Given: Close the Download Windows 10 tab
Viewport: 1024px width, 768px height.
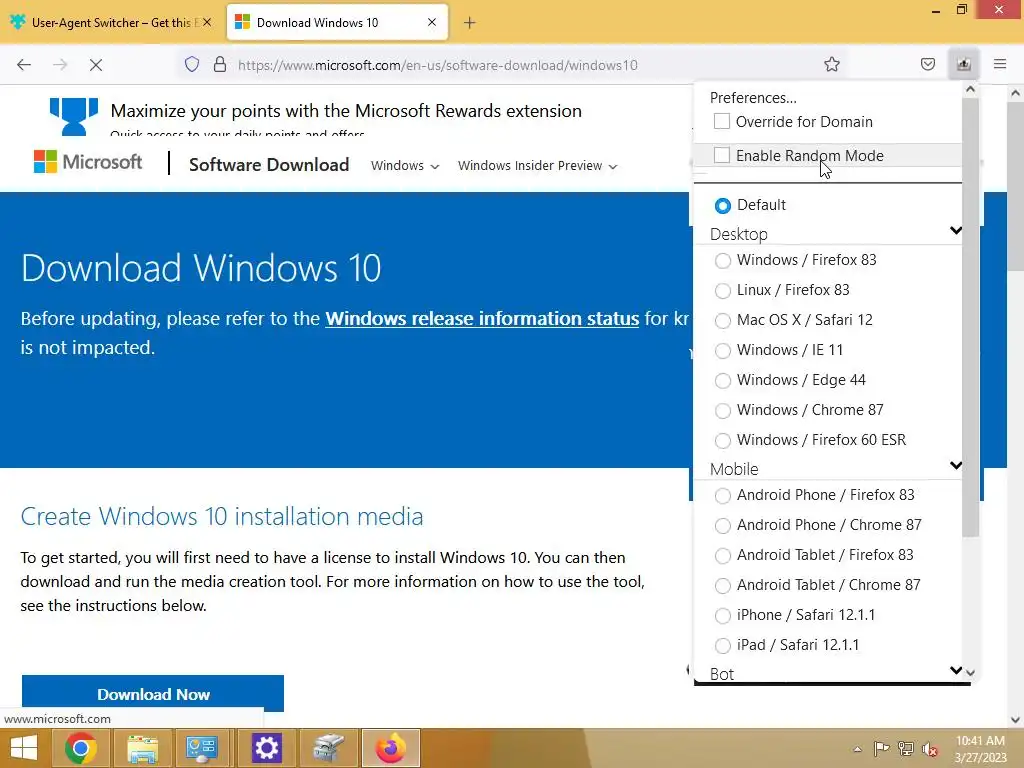Looking at the screenshot, I should pyautogui.click(x=432, y=22).
